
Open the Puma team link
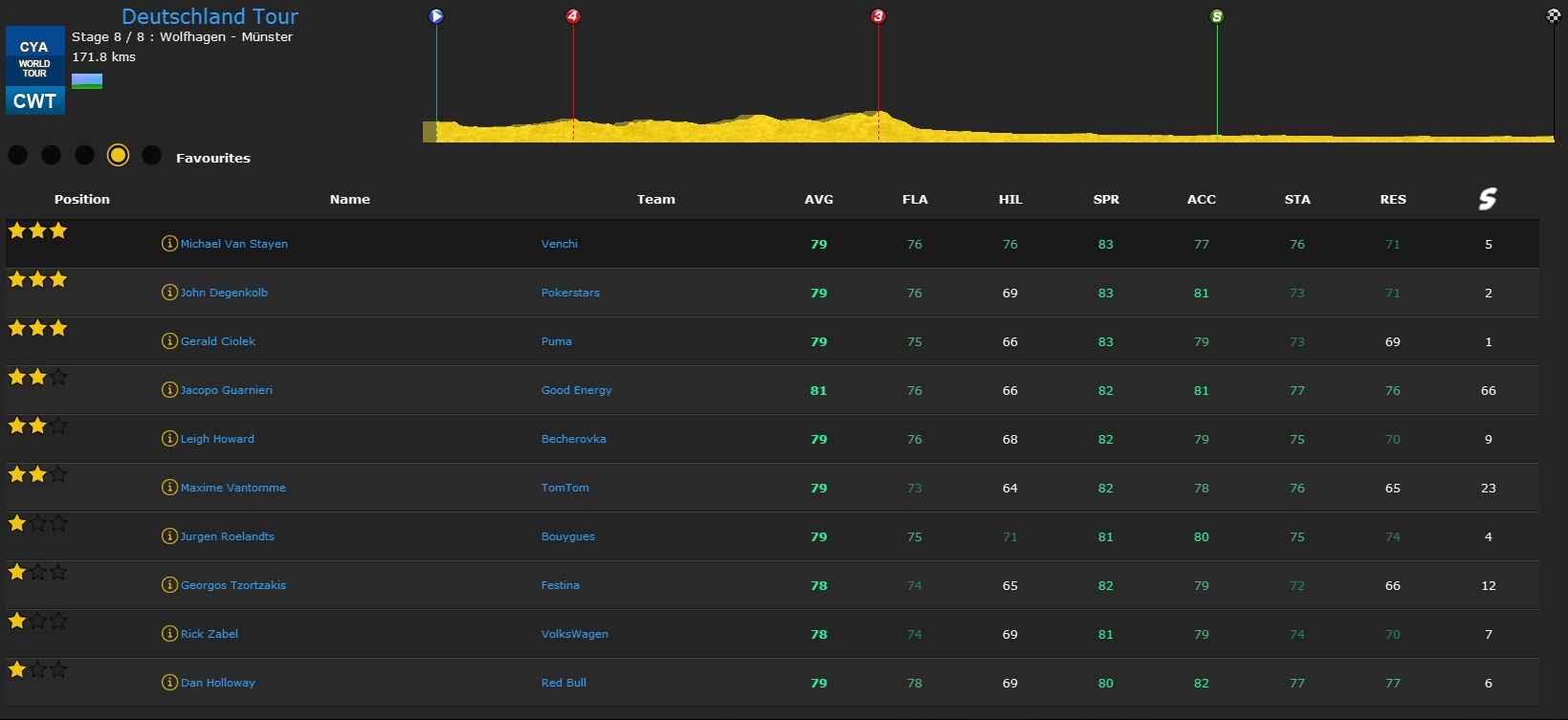557,341
